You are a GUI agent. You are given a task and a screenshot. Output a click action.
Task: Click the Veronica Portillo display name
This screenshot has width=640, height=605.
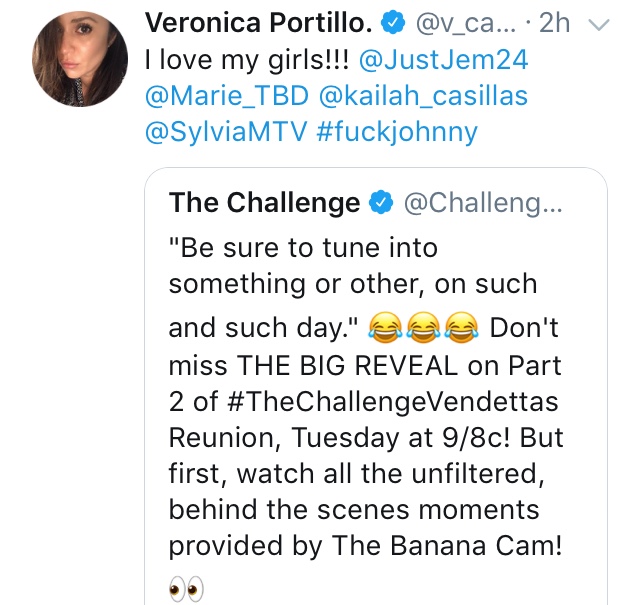pyautogui.click(x=258, y=23)
